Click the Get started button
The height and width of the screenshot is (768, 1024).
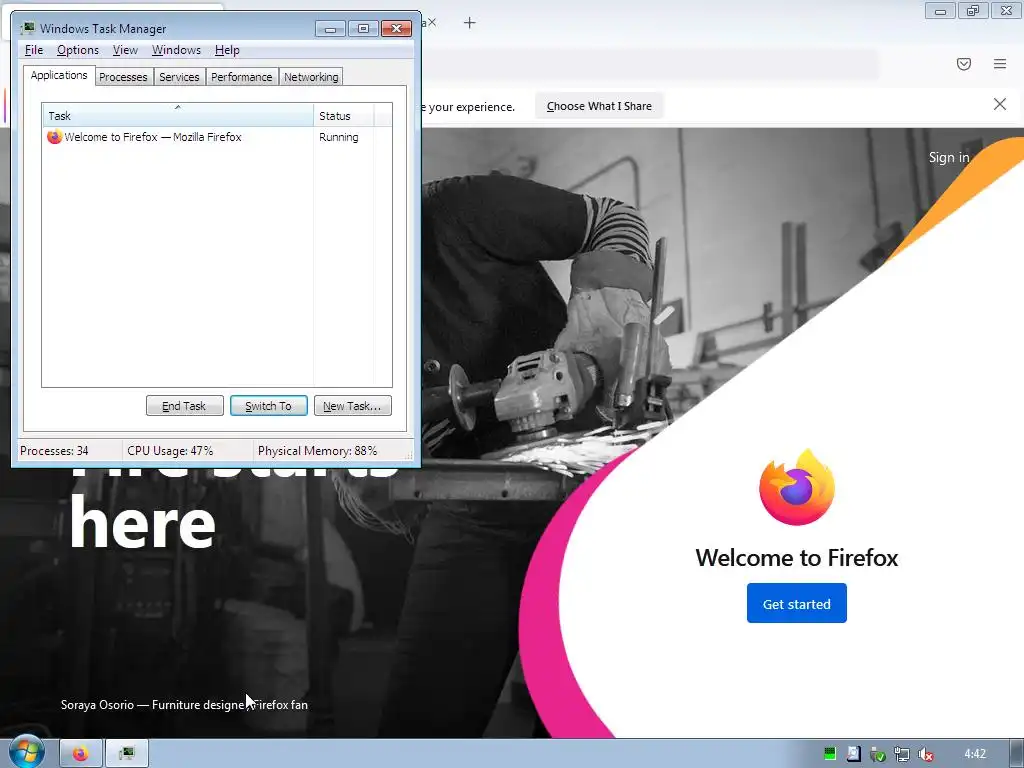797,603
